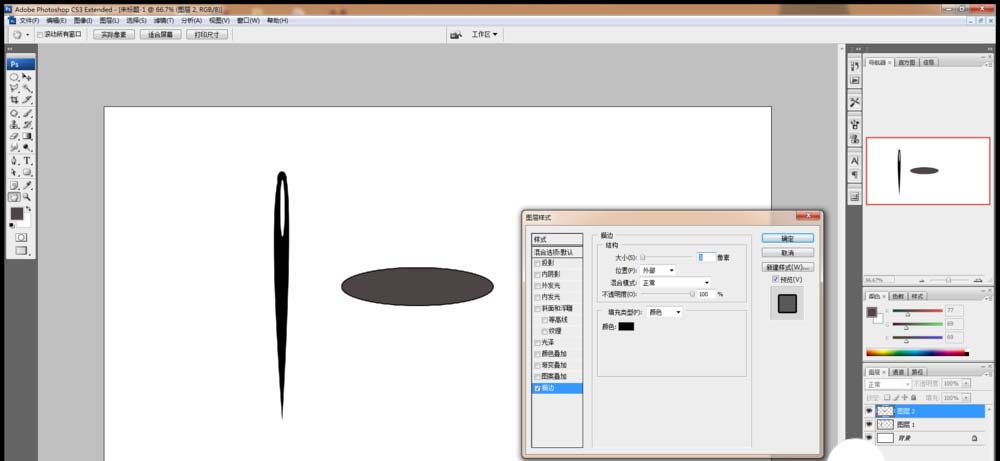Click the 取消 (Cancel) button
The width and height of the screenshot is (1000, 461).
(x=788, y=253)
